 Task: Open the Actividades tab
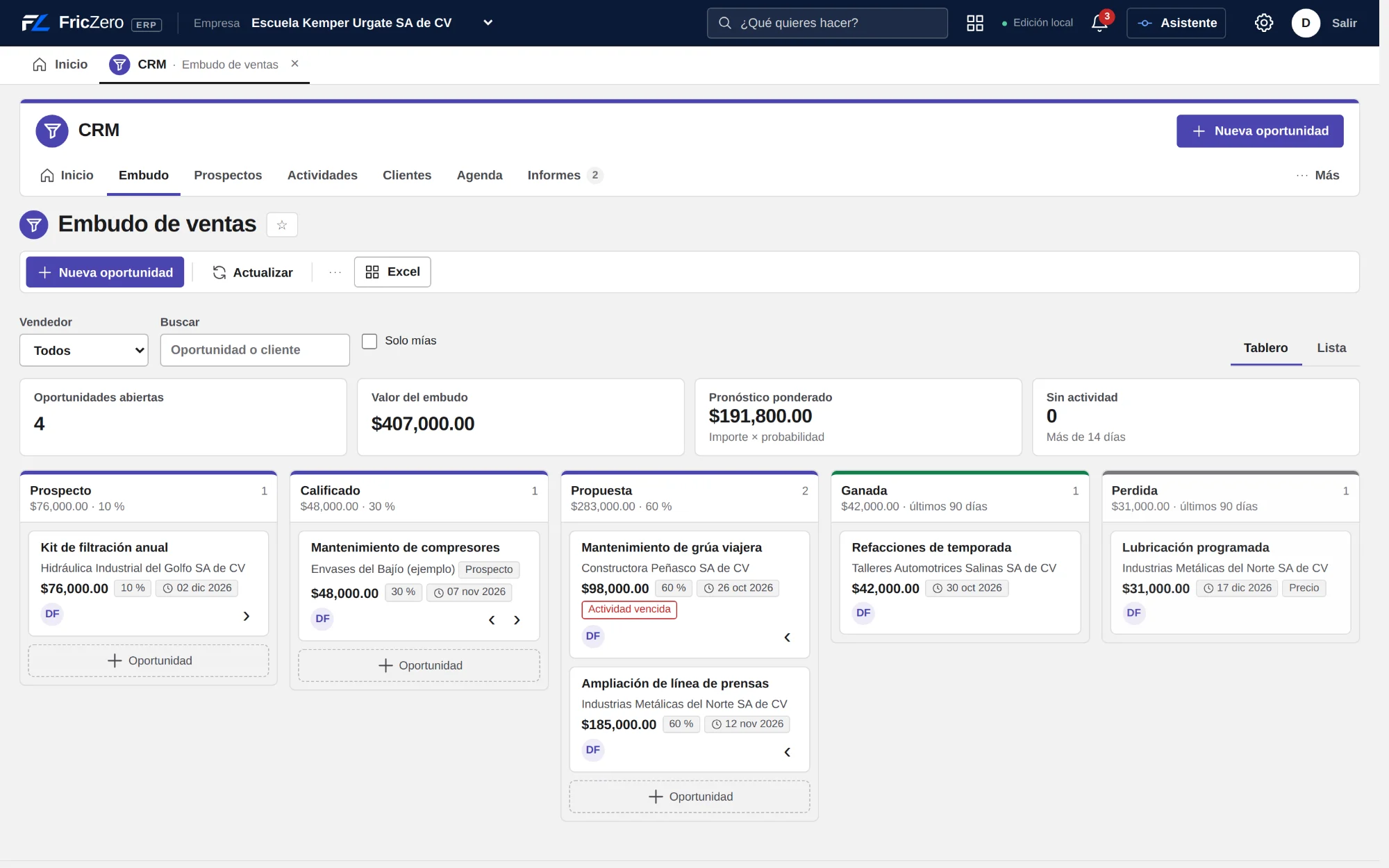(x=322, y=175)
